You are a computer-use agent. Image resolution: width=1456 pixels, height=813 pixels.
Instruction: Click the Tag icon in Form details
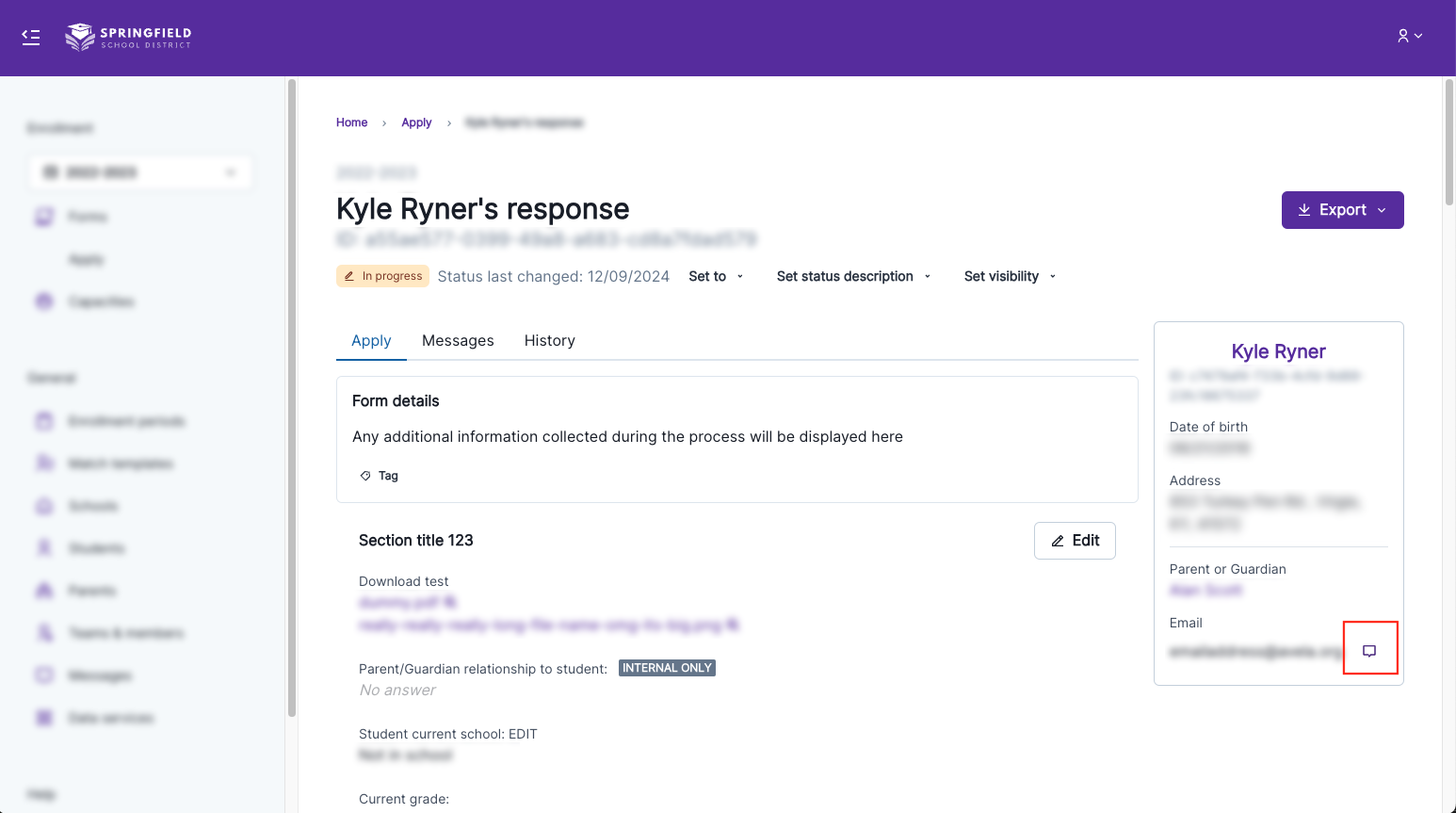[x=365, y=476]
